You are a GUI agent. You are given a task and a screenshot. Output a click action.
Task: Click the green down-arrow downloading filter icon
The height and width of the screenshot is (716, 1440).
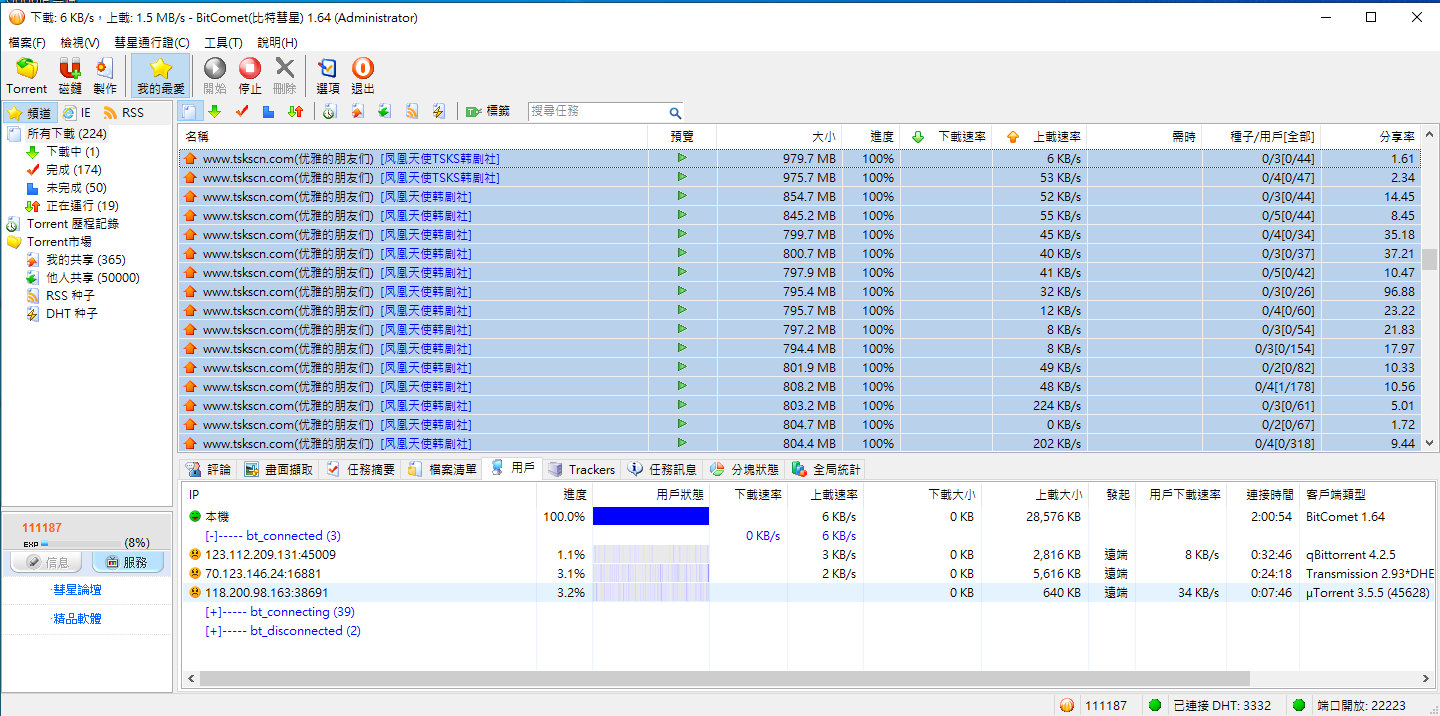pyautogui.click(x=215, y=111)
